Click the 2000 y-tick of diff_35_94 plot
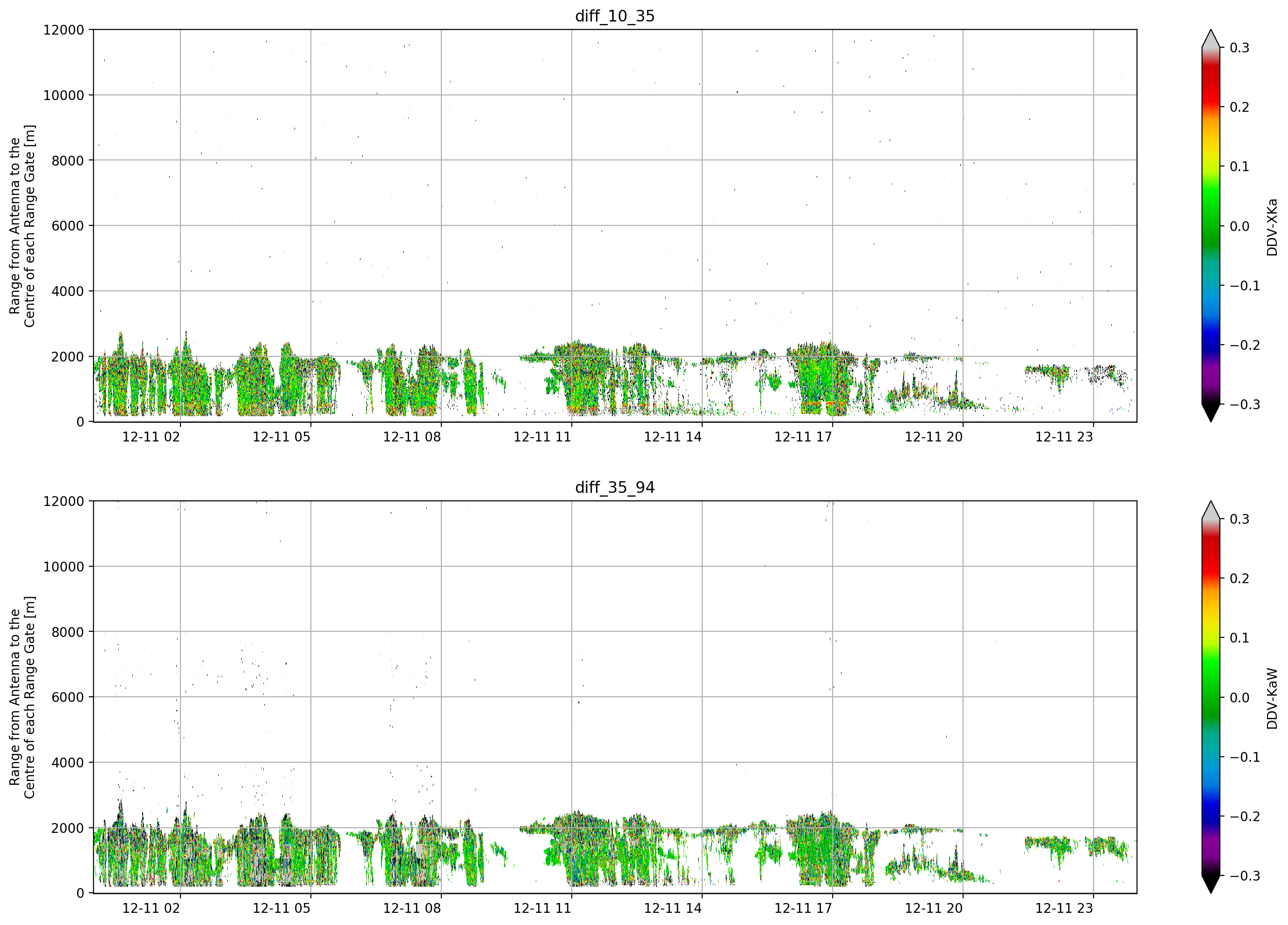This screenshot has height=925, width=1288. tap(68, 828)
